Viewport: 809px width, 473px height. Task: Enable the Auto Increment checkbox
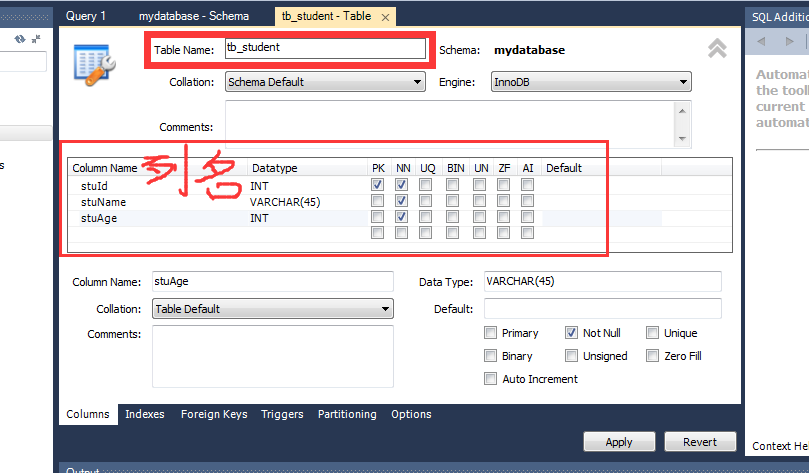pos(490,379)
